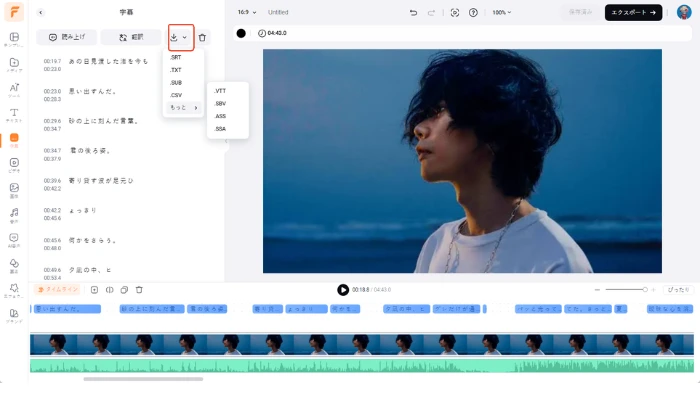The image size is (700, 400).
Task: Delete the selected clip using the timeline trash icon
Action: pos(139,290)
